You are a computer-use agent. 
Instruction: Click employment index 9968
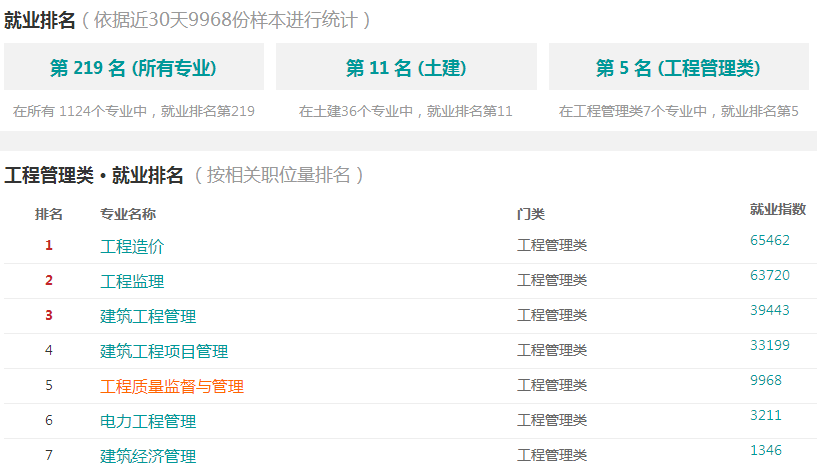765,380
